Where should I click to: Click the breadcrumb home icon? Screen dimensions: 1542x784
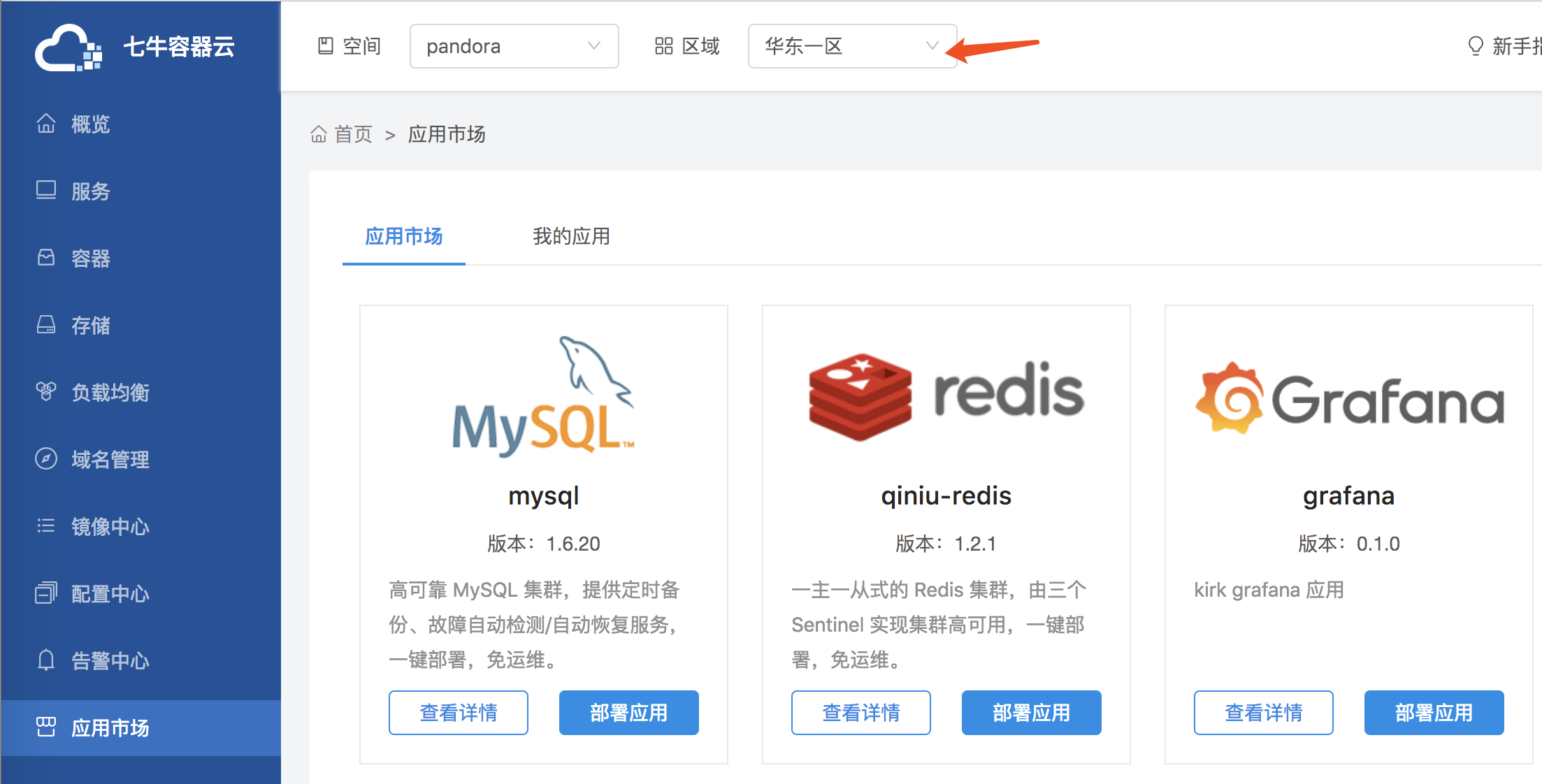coord(319,134)
